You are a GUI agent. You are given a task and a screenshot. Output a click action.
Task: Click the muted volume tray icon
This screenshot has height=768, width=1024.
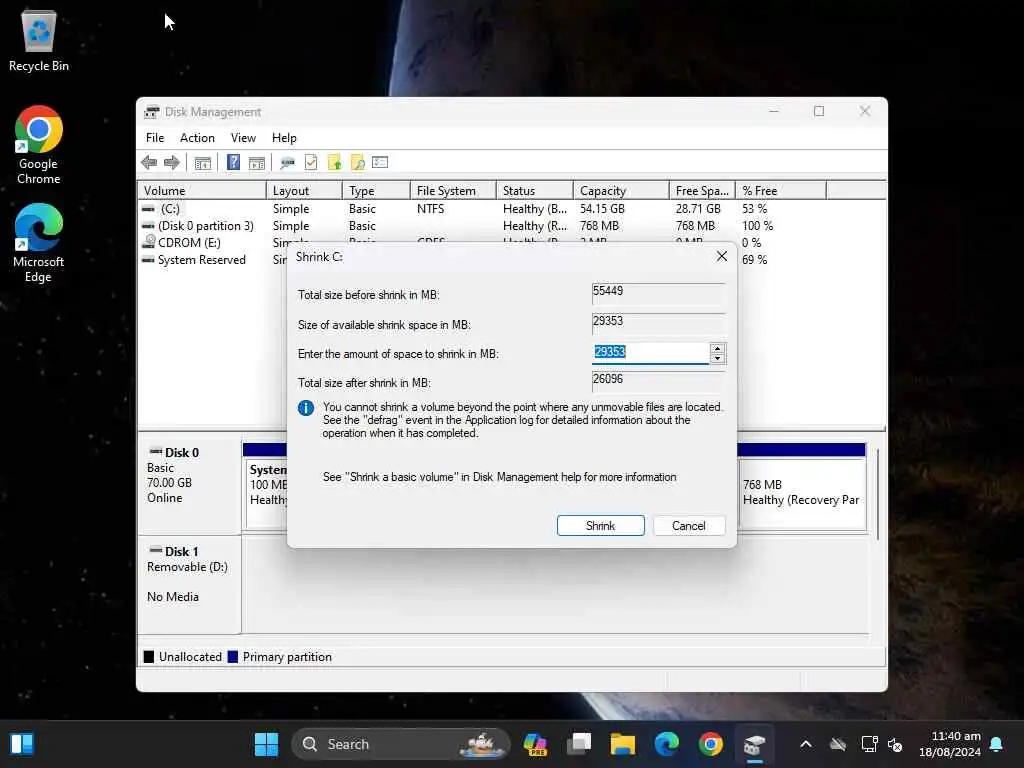click(x=895, y=744)
